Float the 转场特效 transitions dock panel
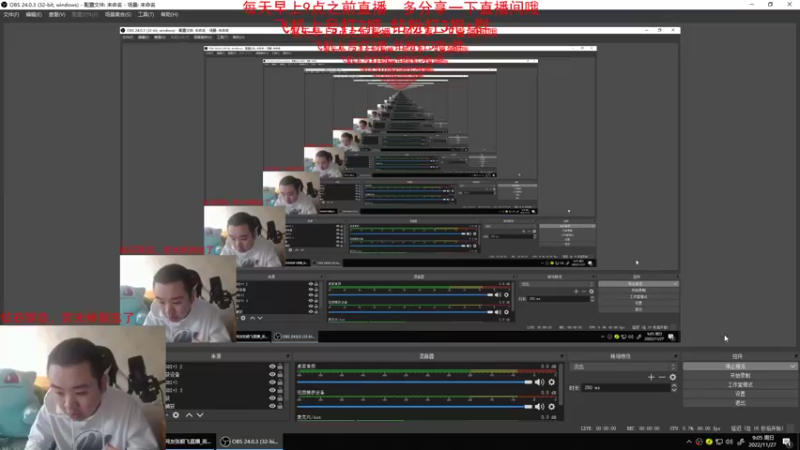 675,356
